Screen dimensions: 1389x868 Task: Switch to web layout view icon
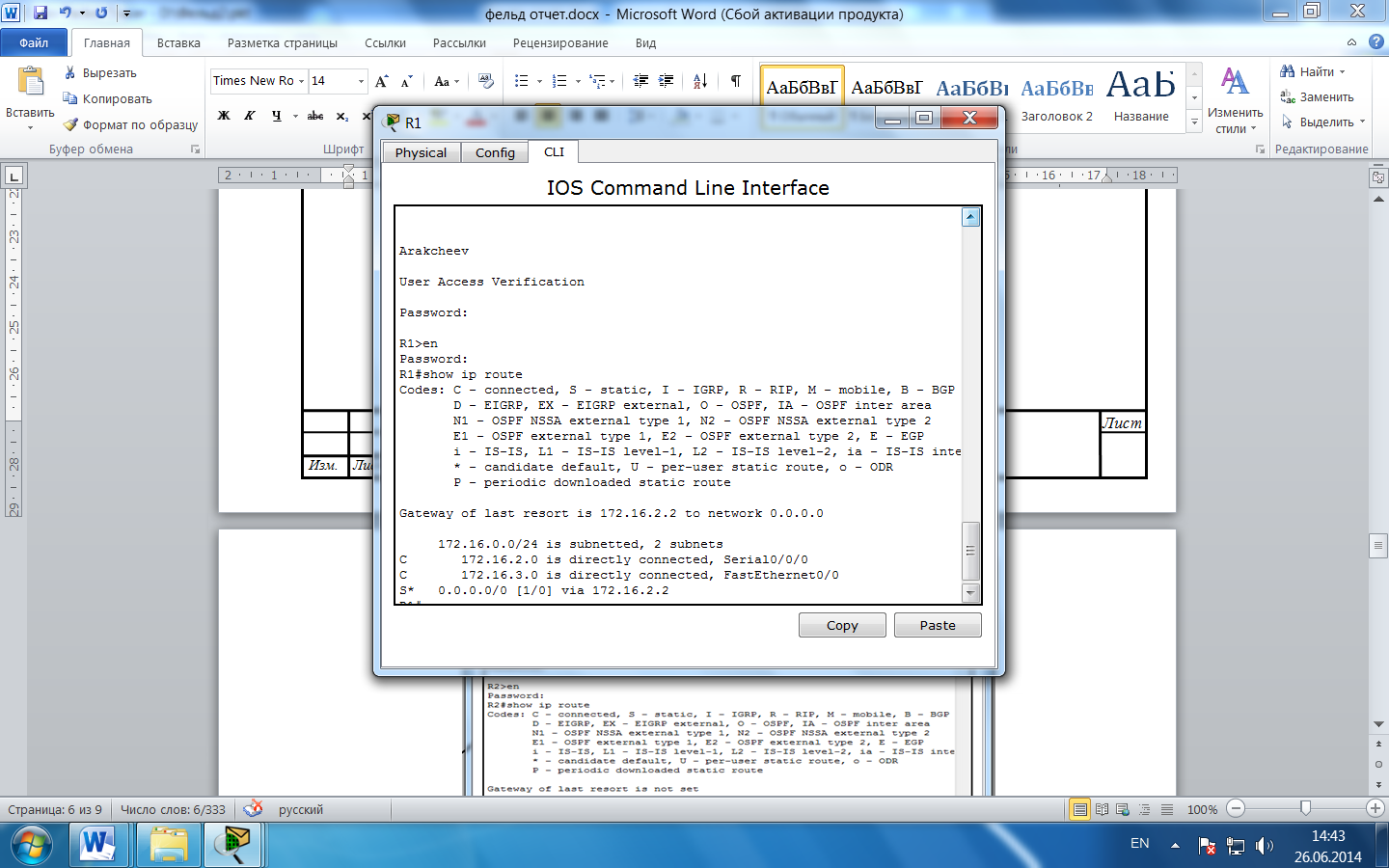[1123, 809]
